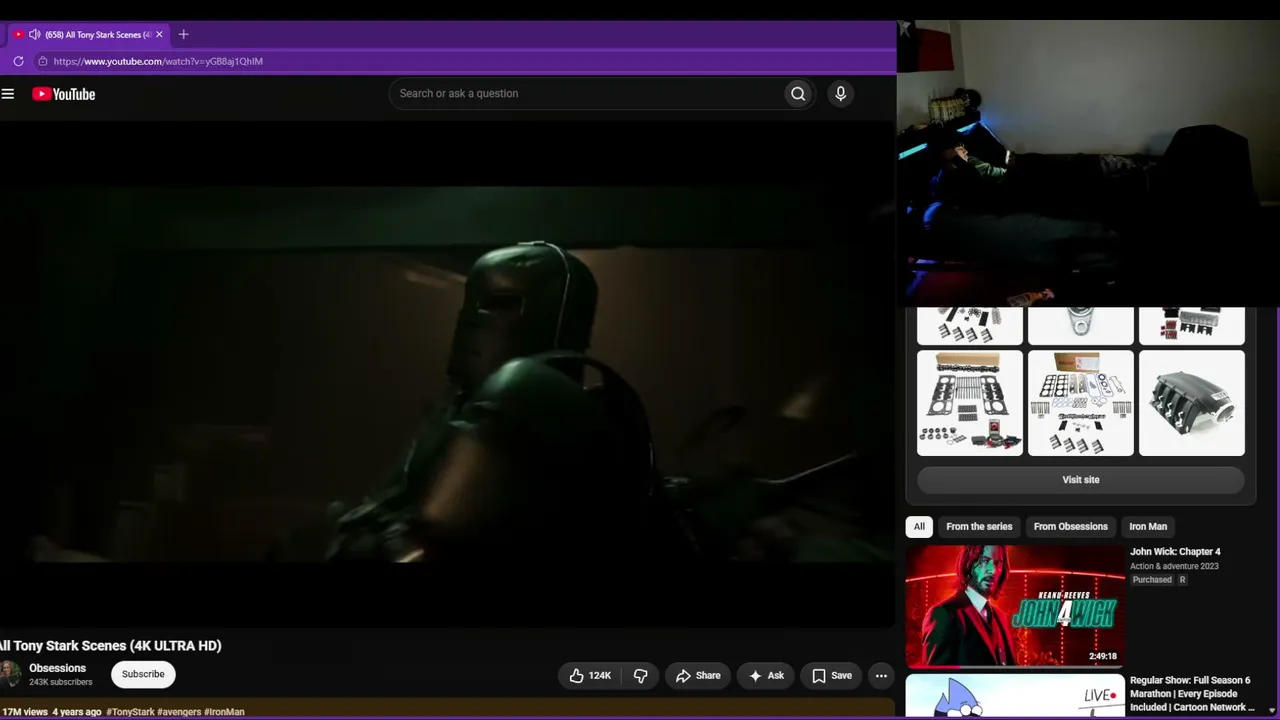Click the page scrollbar down arrow

pos(1272,710)
